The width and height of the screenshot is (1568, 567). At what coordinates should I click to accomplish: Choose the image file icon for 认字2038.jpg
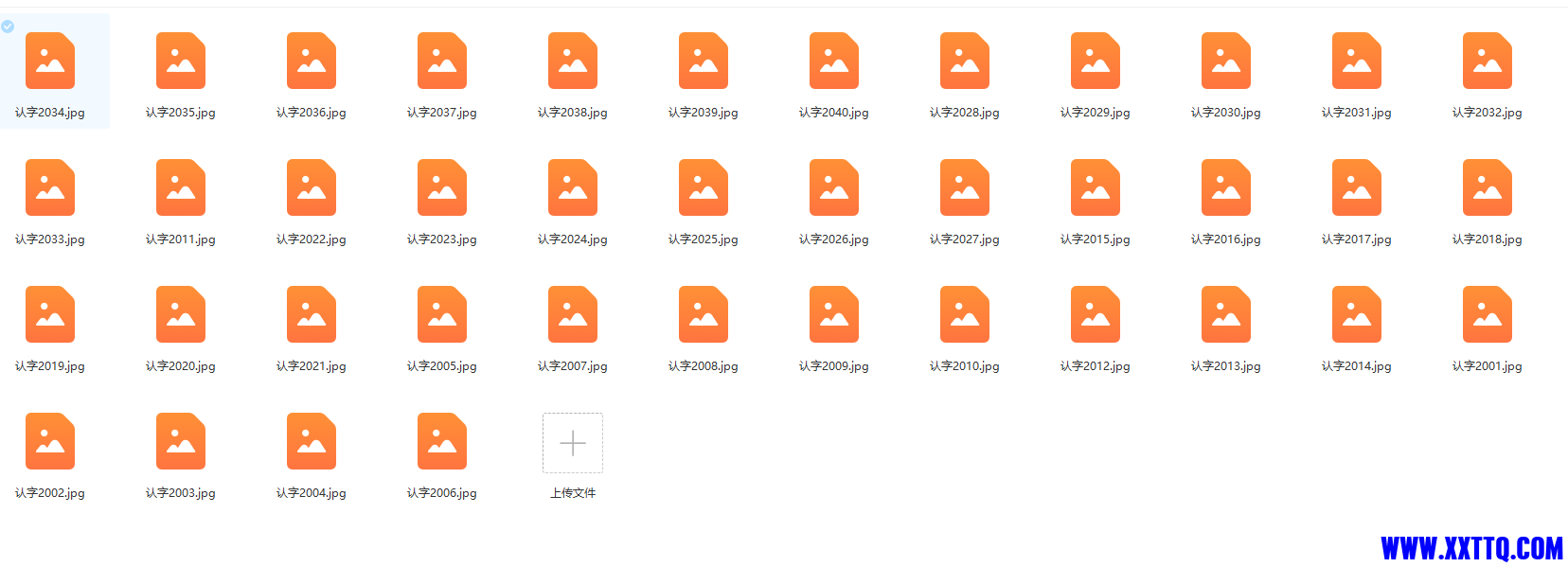tap(573, 61)
